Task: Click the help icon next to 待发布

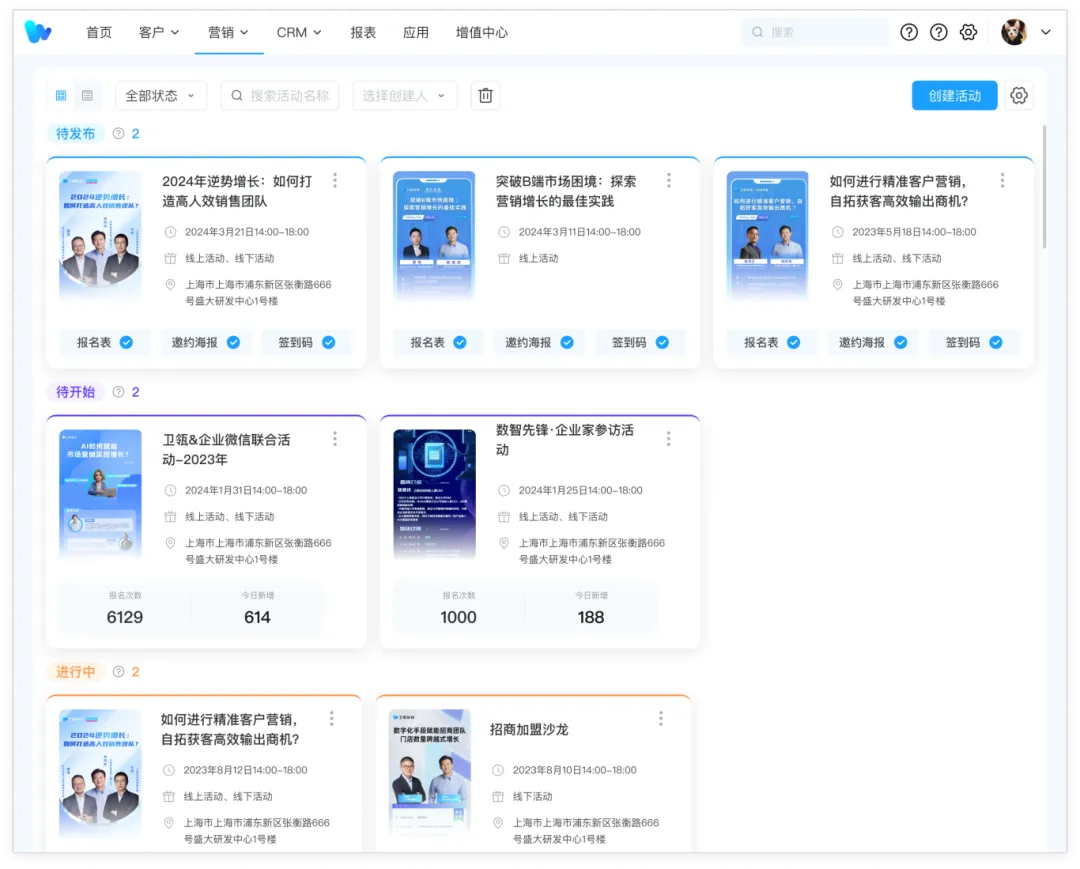Action: tap(118, 134)
